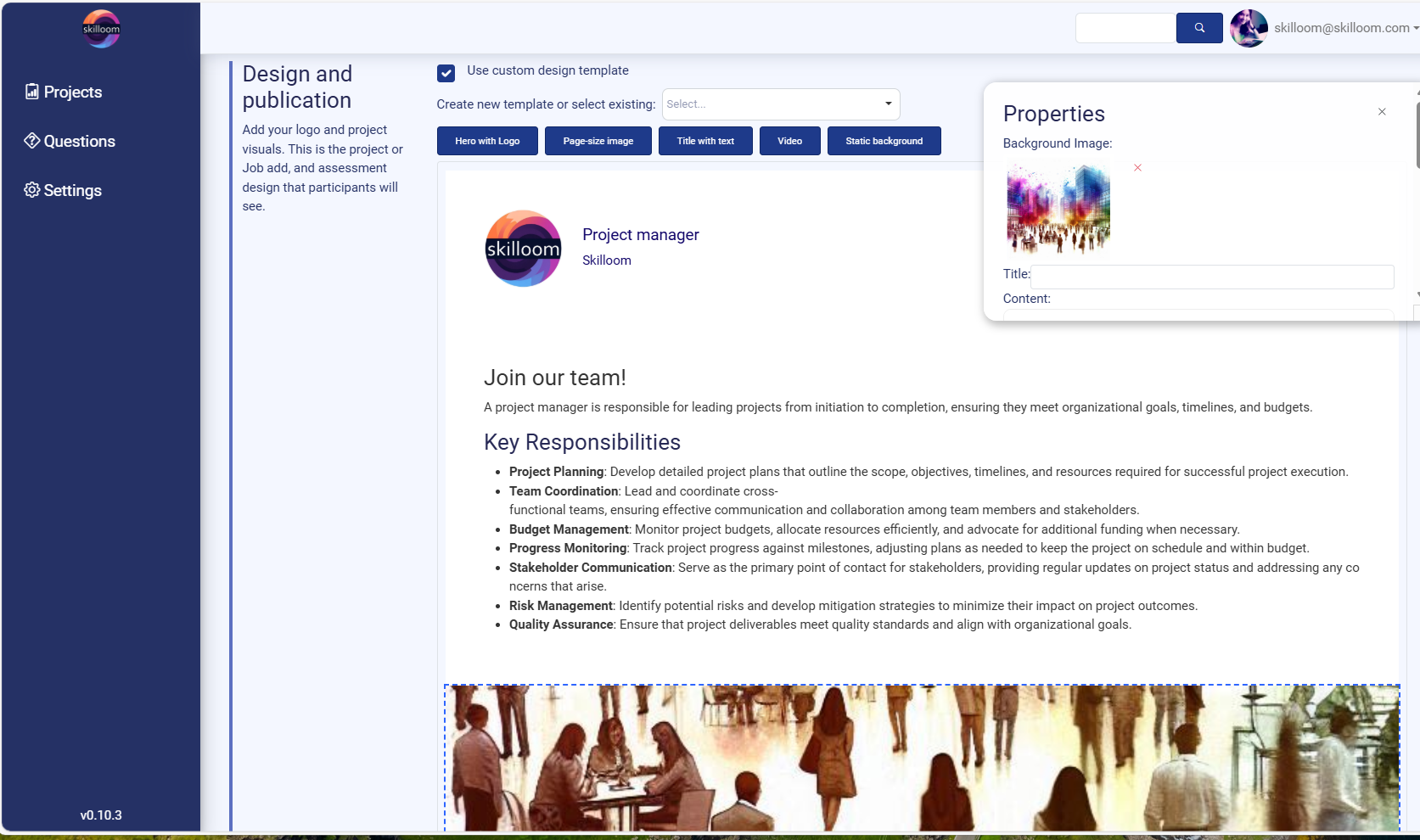The width and height of the screenshot is (1420, 840).
Task: Click the large Skilloom logo in template
Action: pos(523,249)
